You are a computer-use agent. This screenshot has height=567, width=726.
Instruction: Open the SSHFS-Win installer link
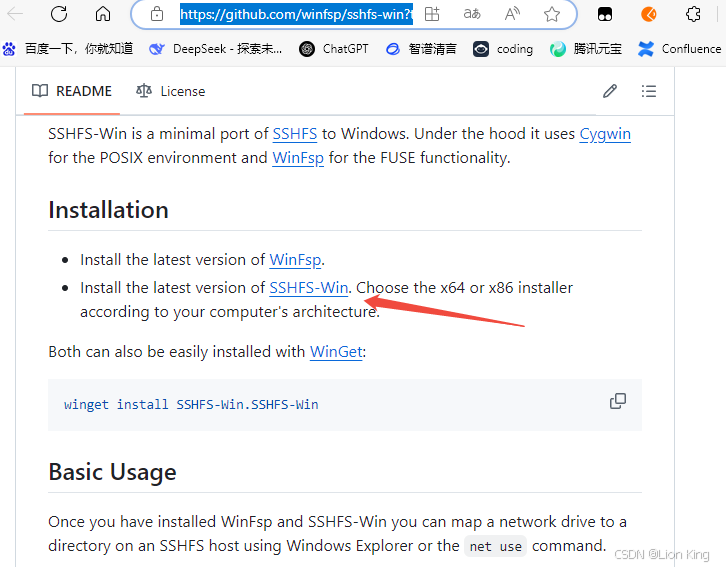point(309,288)
